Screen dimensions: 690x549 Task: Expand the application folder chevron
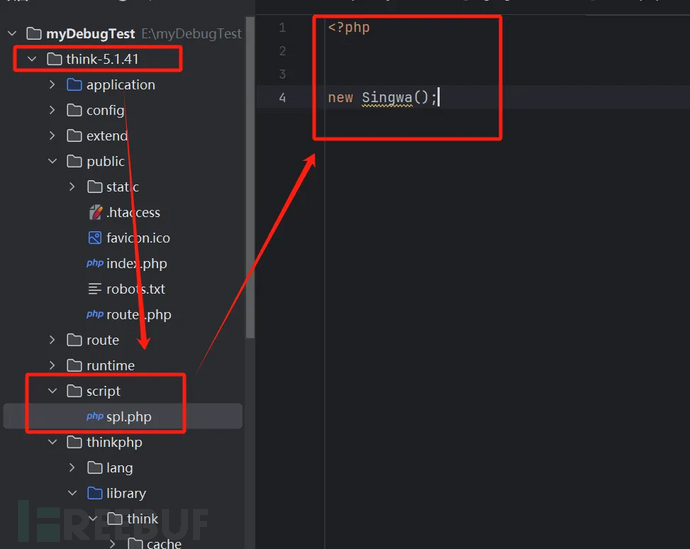point(52,84)
